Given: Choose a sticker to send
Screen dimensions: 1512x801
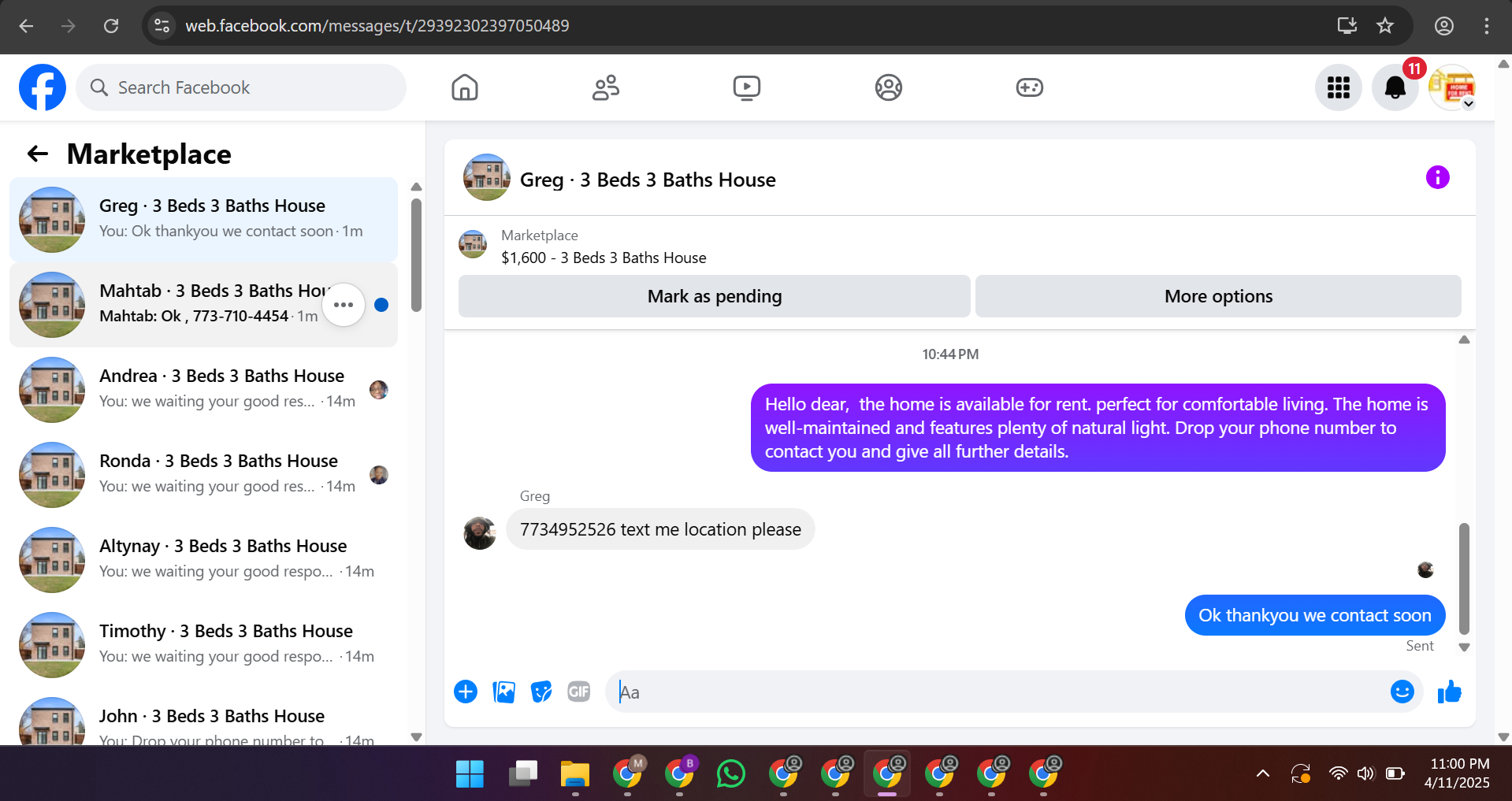Looking at the screenshot, I should (x=541, y=692).
